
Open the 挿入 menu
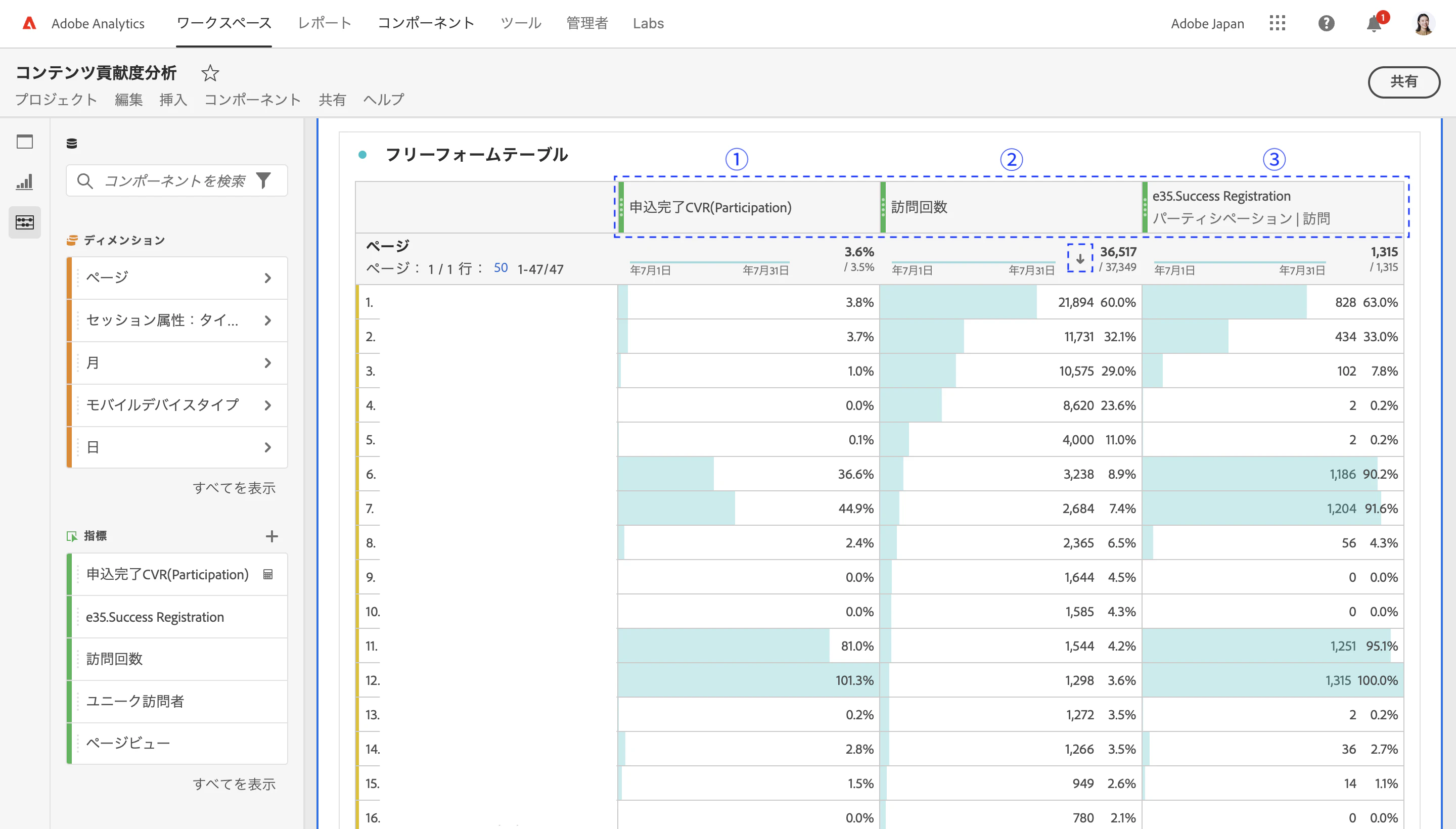point(173,100)
